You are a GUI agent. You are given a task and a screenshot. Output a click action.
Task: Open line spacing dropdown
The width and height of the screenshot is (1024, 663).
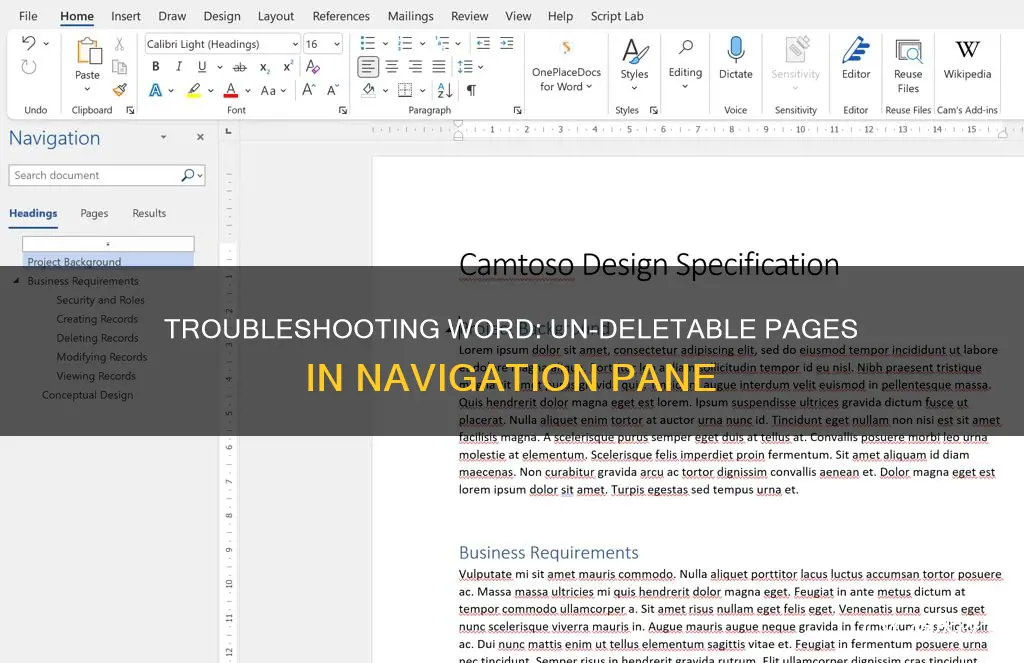(481, 67)
